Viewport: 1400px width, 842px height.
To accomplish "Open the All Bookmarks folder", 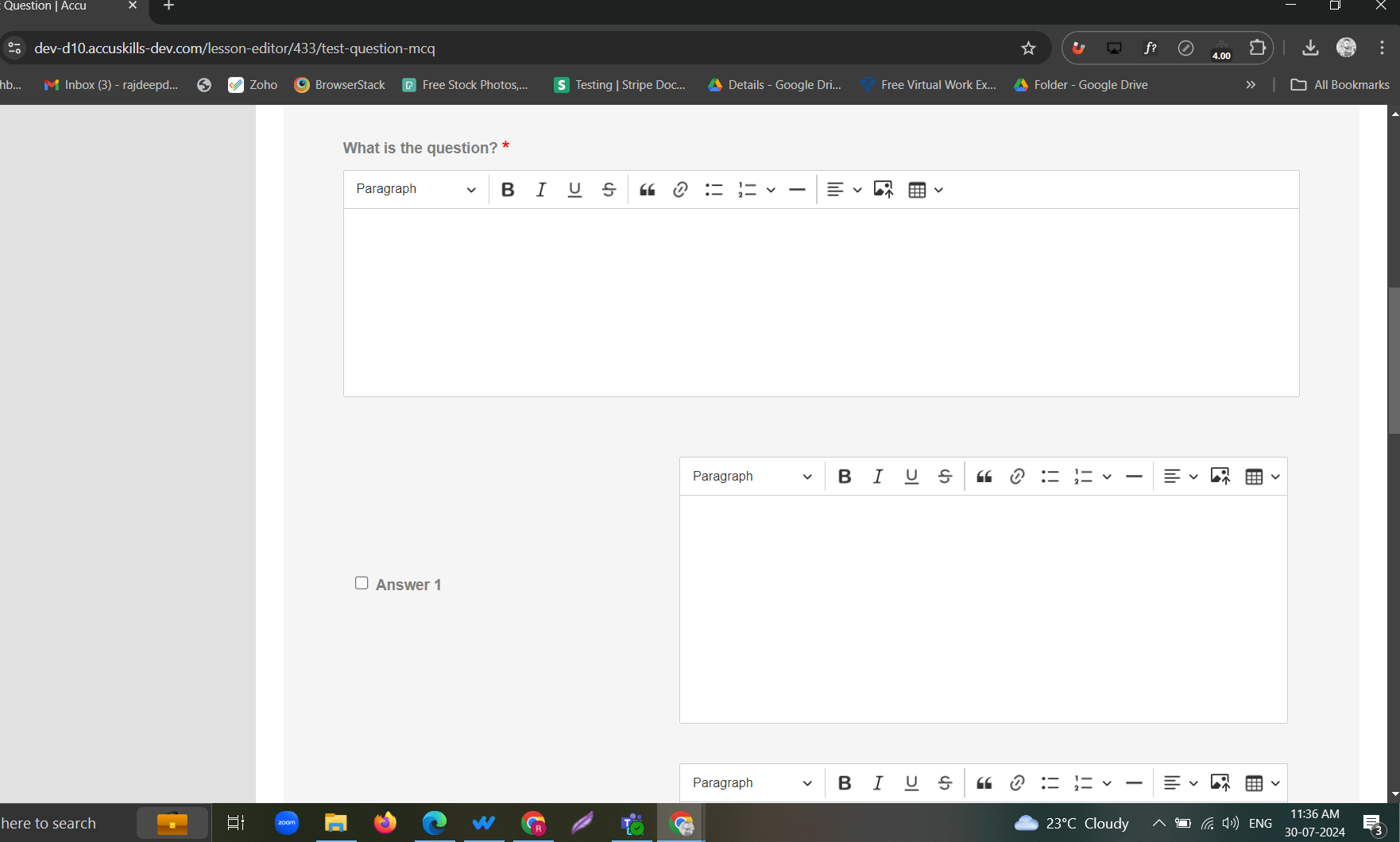I will 1340,85.
